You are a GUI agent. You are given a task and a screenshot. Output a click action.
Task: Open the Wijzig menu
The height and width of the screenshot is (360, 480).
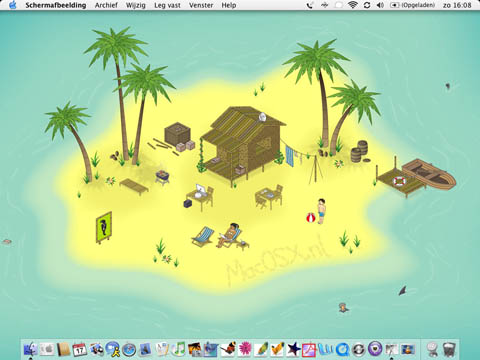(x=136, y=5)
